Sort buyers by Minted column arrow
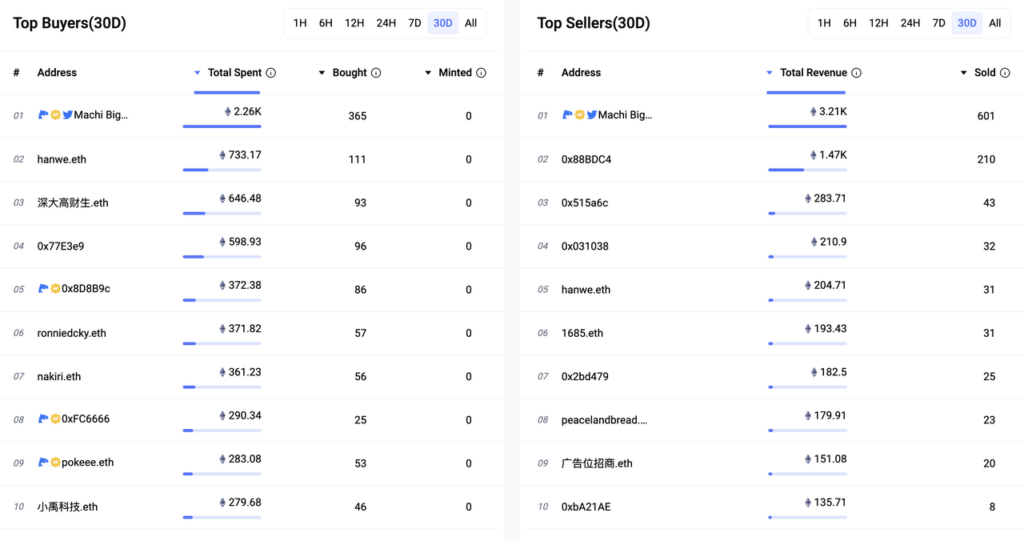 (428, 73)
